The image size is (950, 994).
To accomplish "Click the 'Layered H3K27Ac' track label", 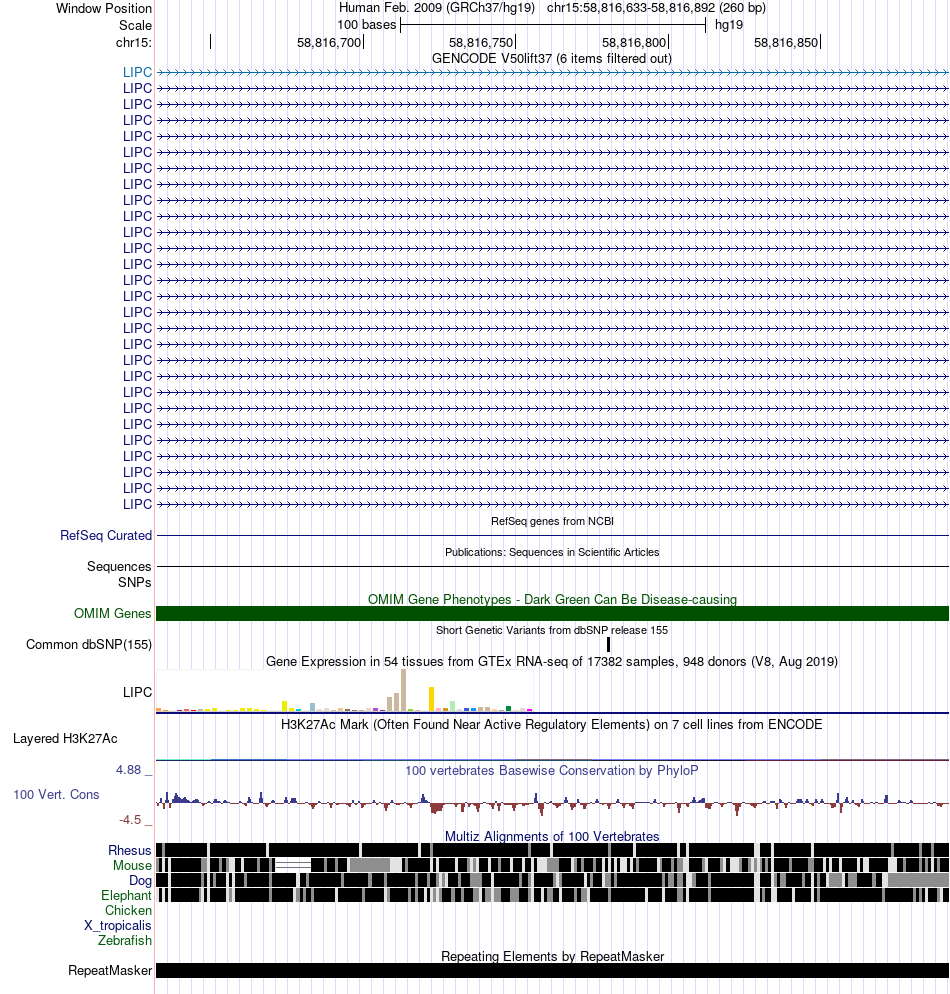I will [65, 739].
